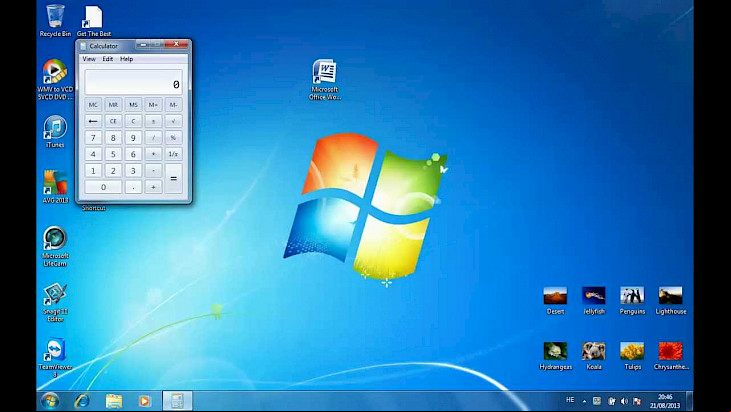The image size is (731, 412).
Task: Launch Internet Explorer from the taskbar
Action: coord(82,401)
